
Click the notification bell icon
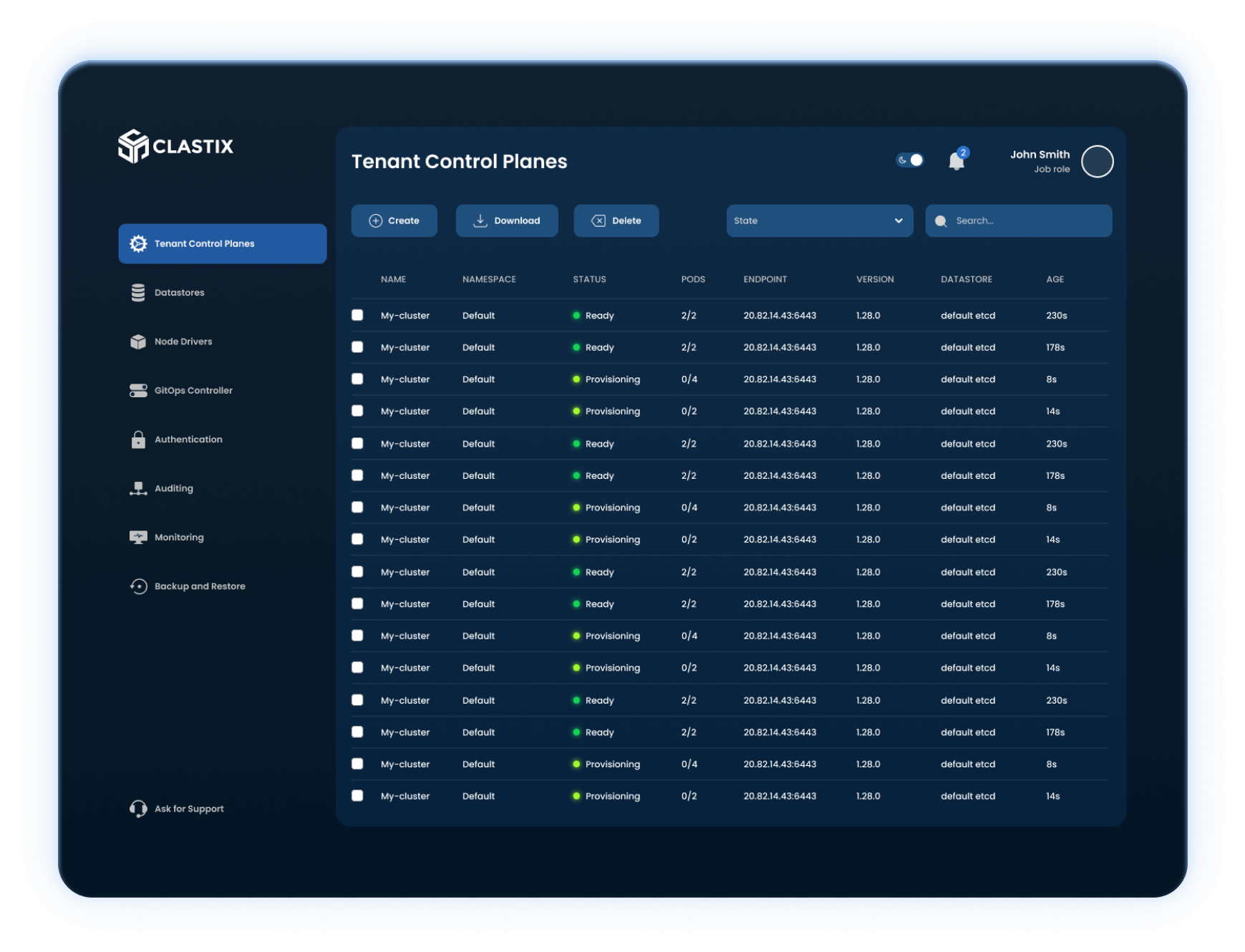pos(956,161)
